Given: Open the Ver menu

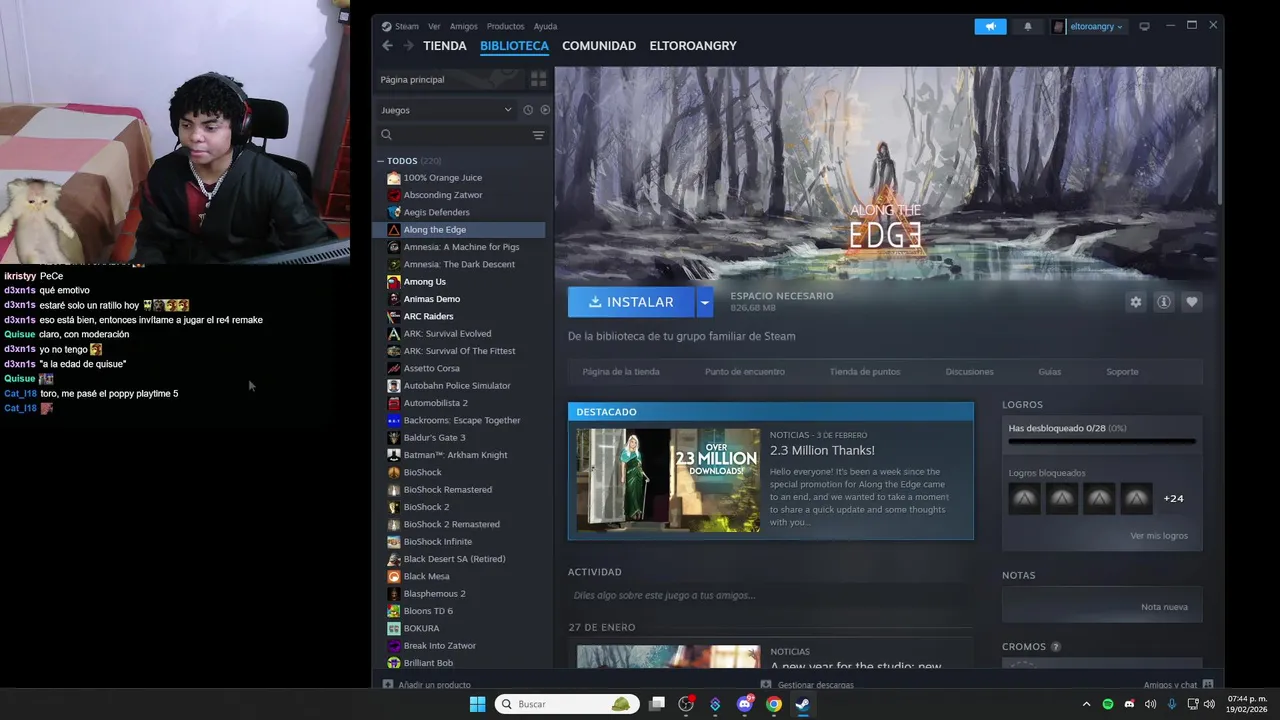Looking at the screenshot, I should pos(434,26).
